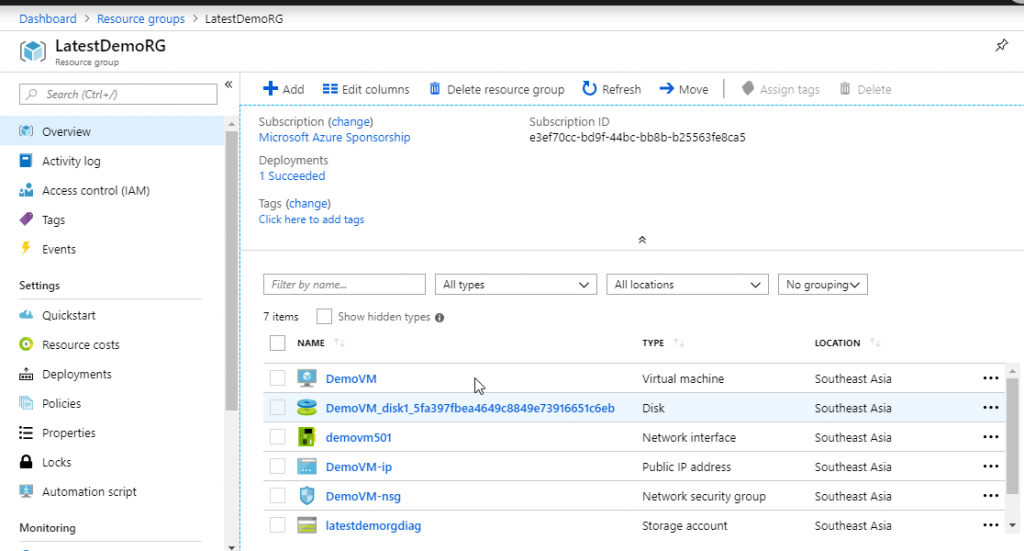The width and height of the screenshot is (1024, 551).
Task: Click the resource group cube icon in header
Action: click(33, 51)
